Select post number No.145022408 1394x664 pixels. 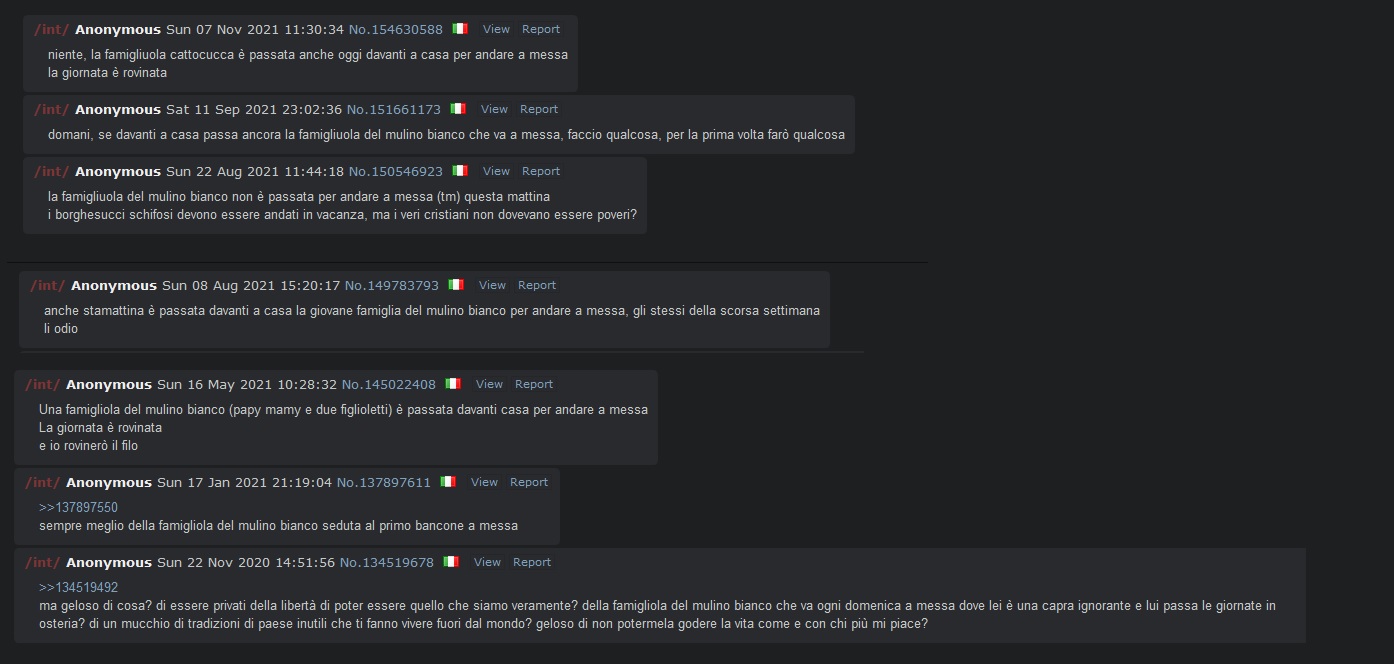coord(389,384)
